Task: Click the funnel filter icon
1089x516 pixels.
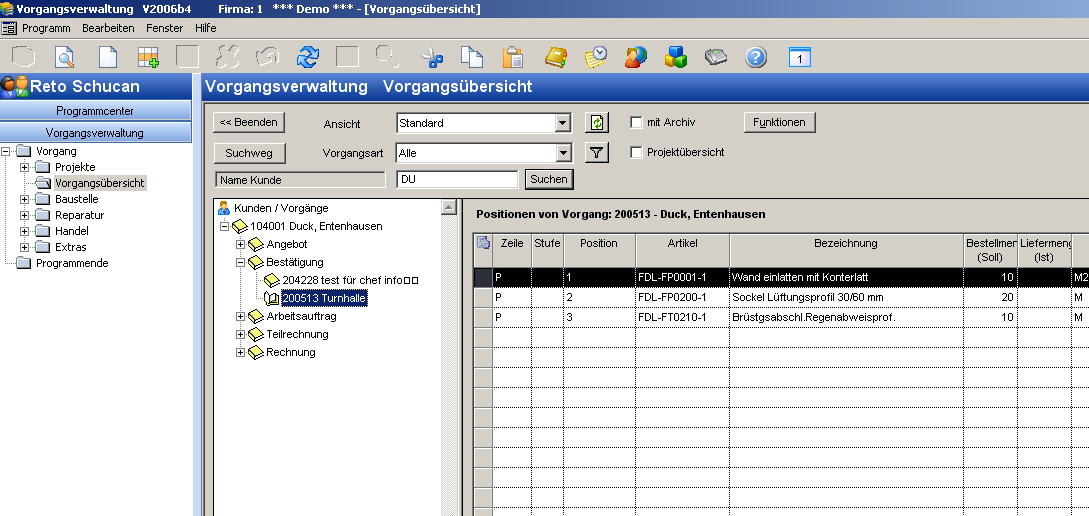Action: coord(597,152)
